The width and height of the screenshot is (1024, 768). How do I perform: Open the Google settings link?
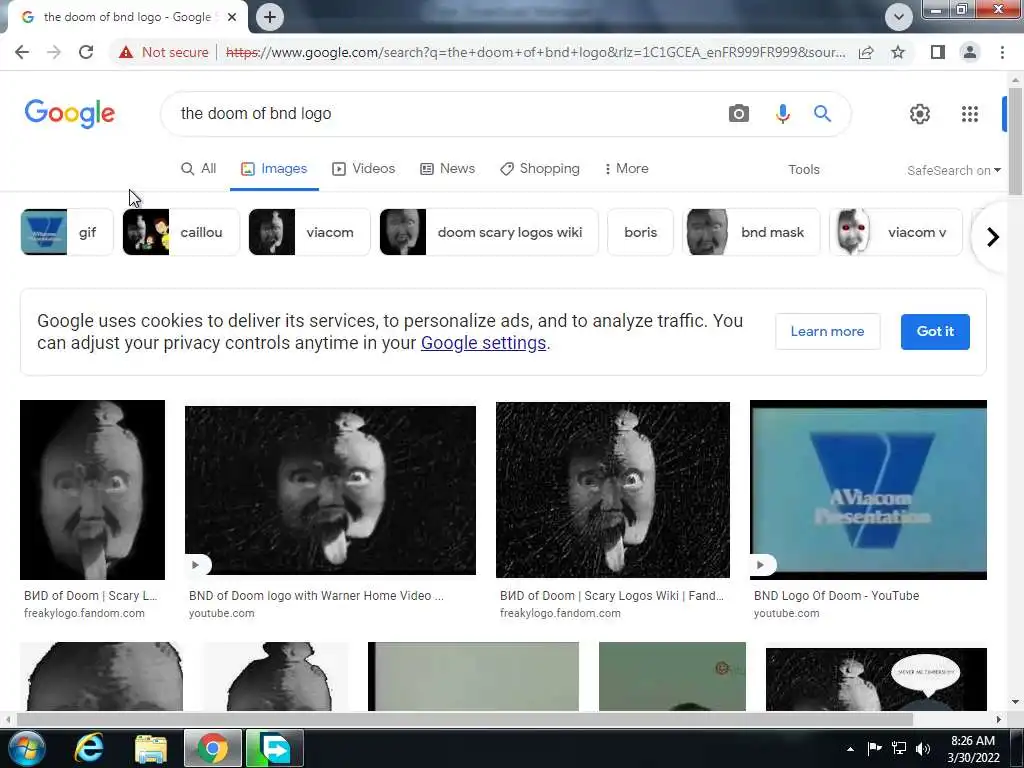point(483,343)
